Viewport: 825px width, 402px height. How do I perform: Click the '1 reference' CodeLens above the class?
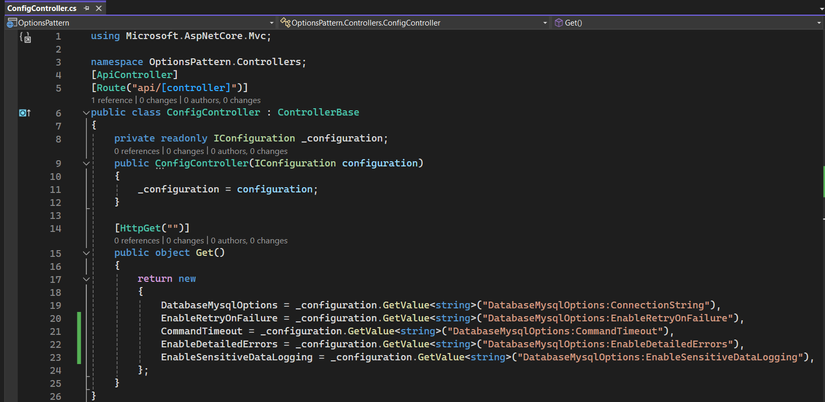tap(113, 100)
